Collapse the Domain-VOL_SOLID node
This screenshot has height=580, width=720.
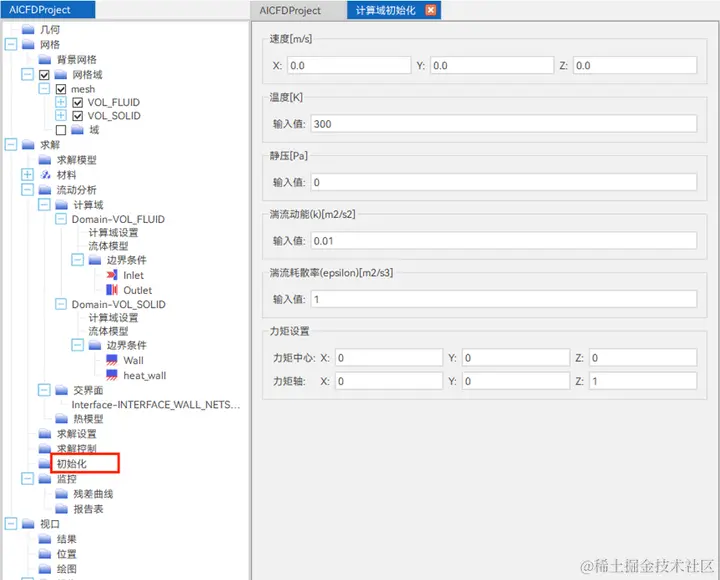(x=61, y=304)
